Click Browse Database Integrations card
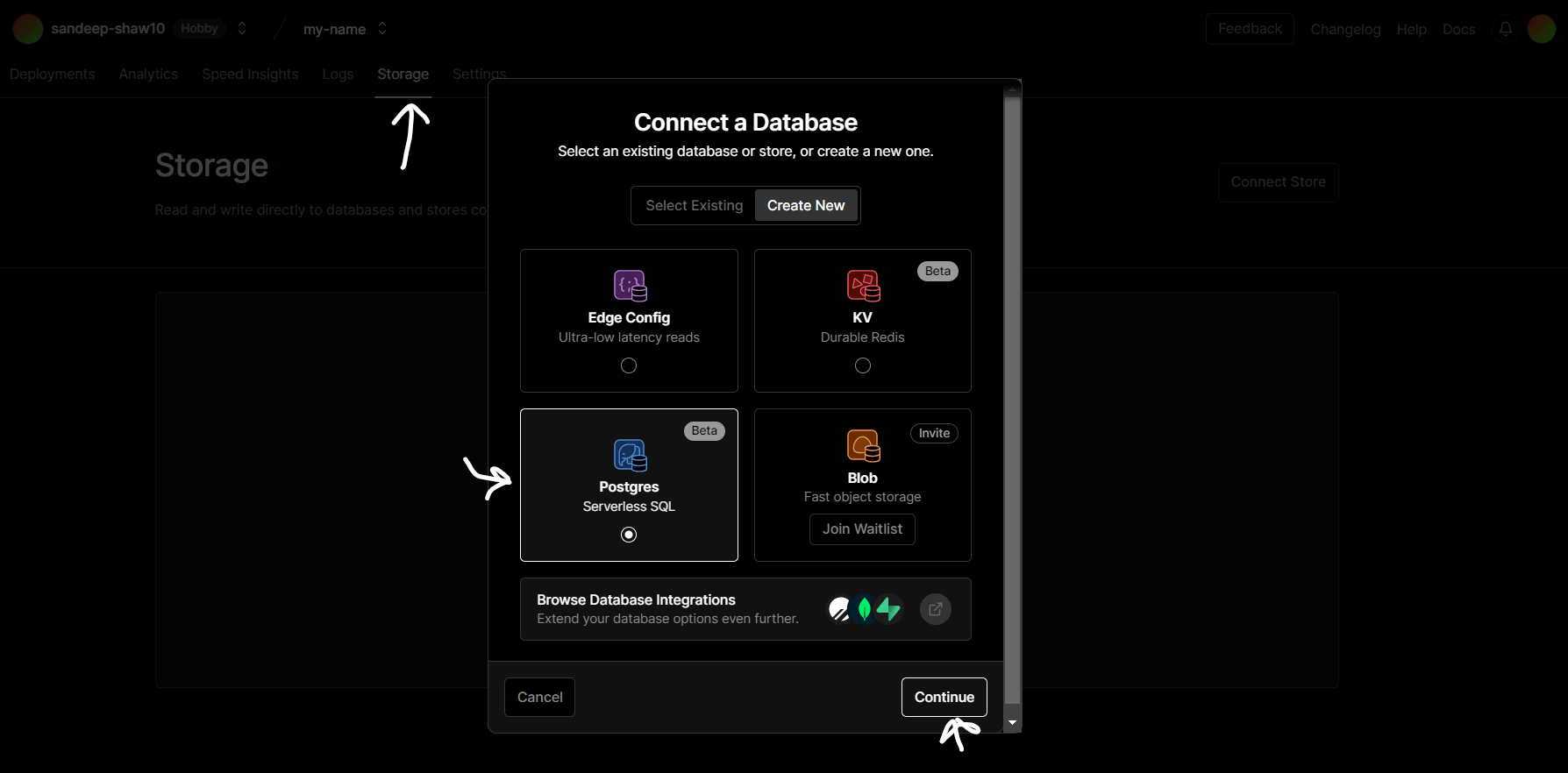 [x=745, y=609]
